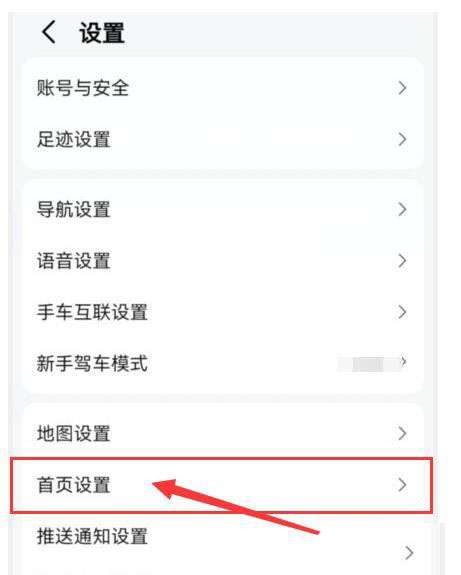
Task: Tap chevron below 推送通知设置 label
Action: click(409, 553)
